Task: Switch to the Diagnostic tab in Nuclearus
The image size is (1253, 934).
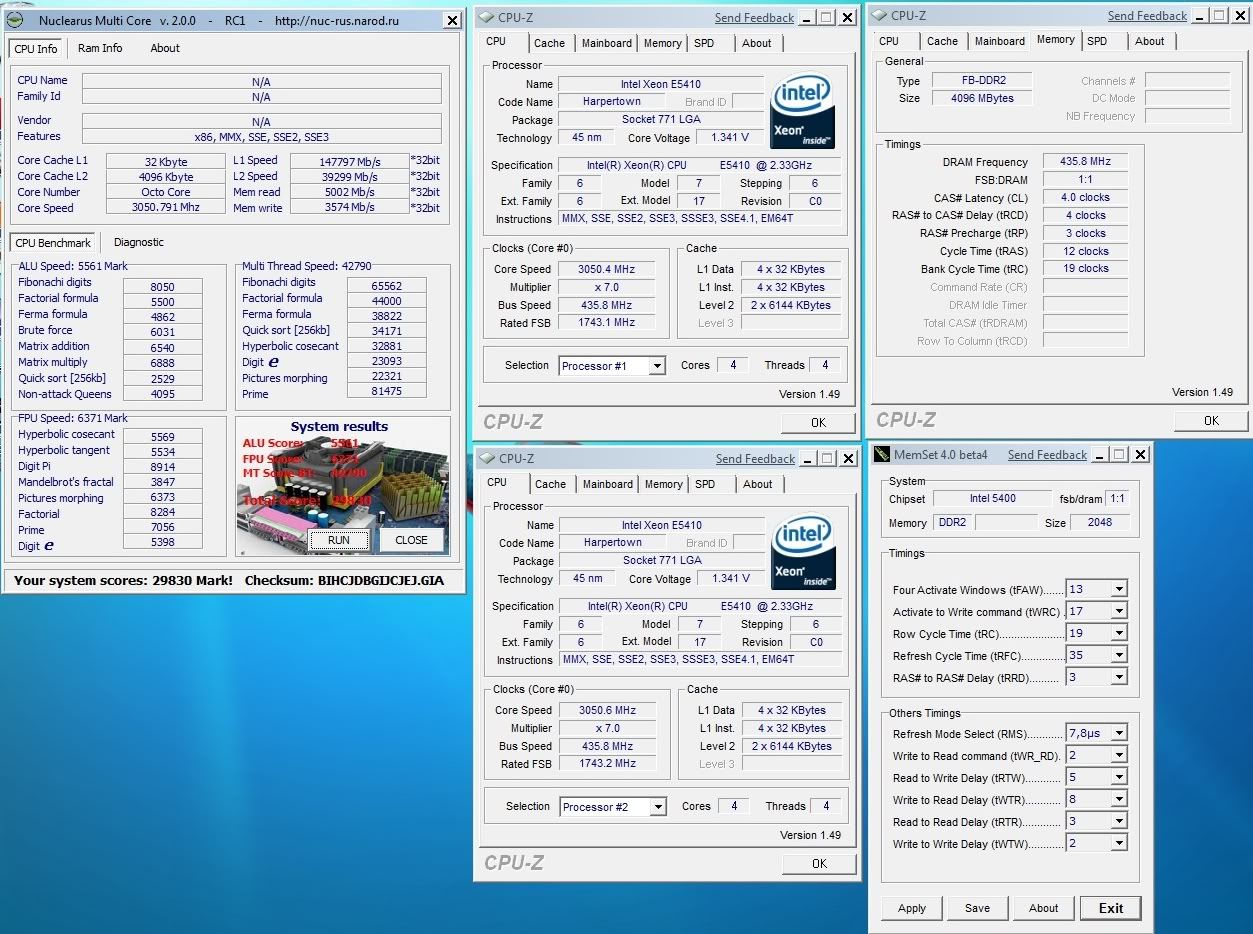Action: (x=139, y=242)
